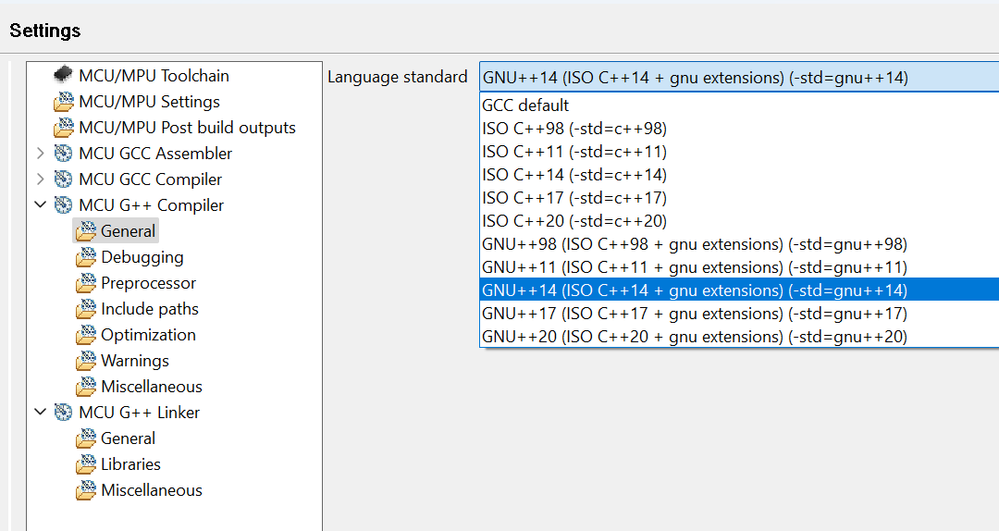
Task: Select MCU GCC Compiler label
Action: pos(150,180)
